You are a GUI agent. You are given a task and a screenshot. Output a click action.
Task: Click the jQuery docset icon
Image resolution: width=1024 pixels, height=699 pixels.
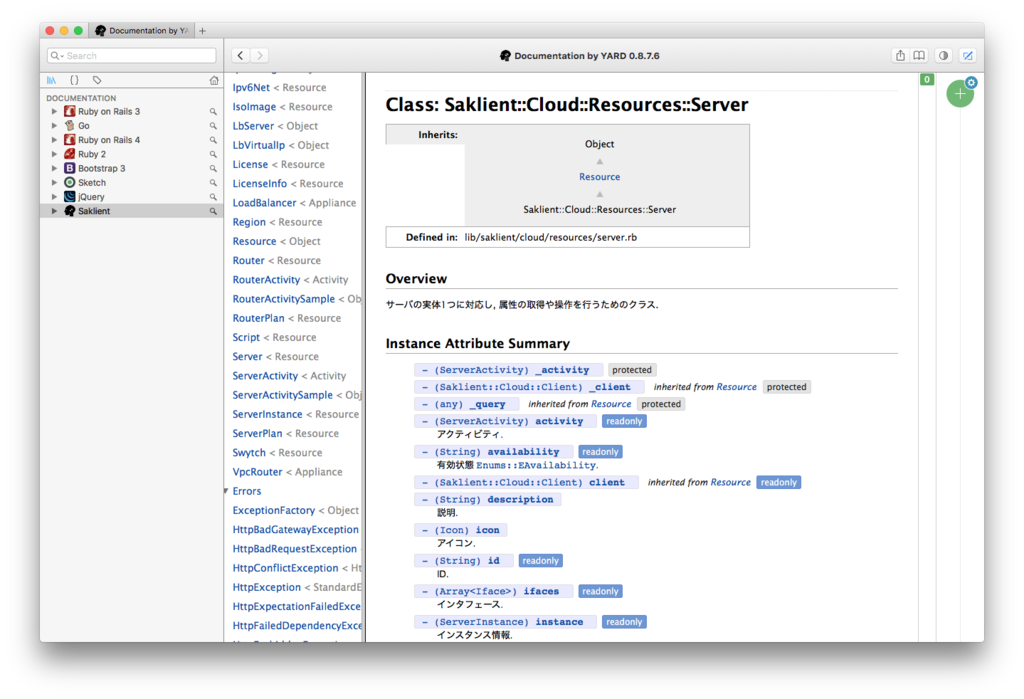69,197
